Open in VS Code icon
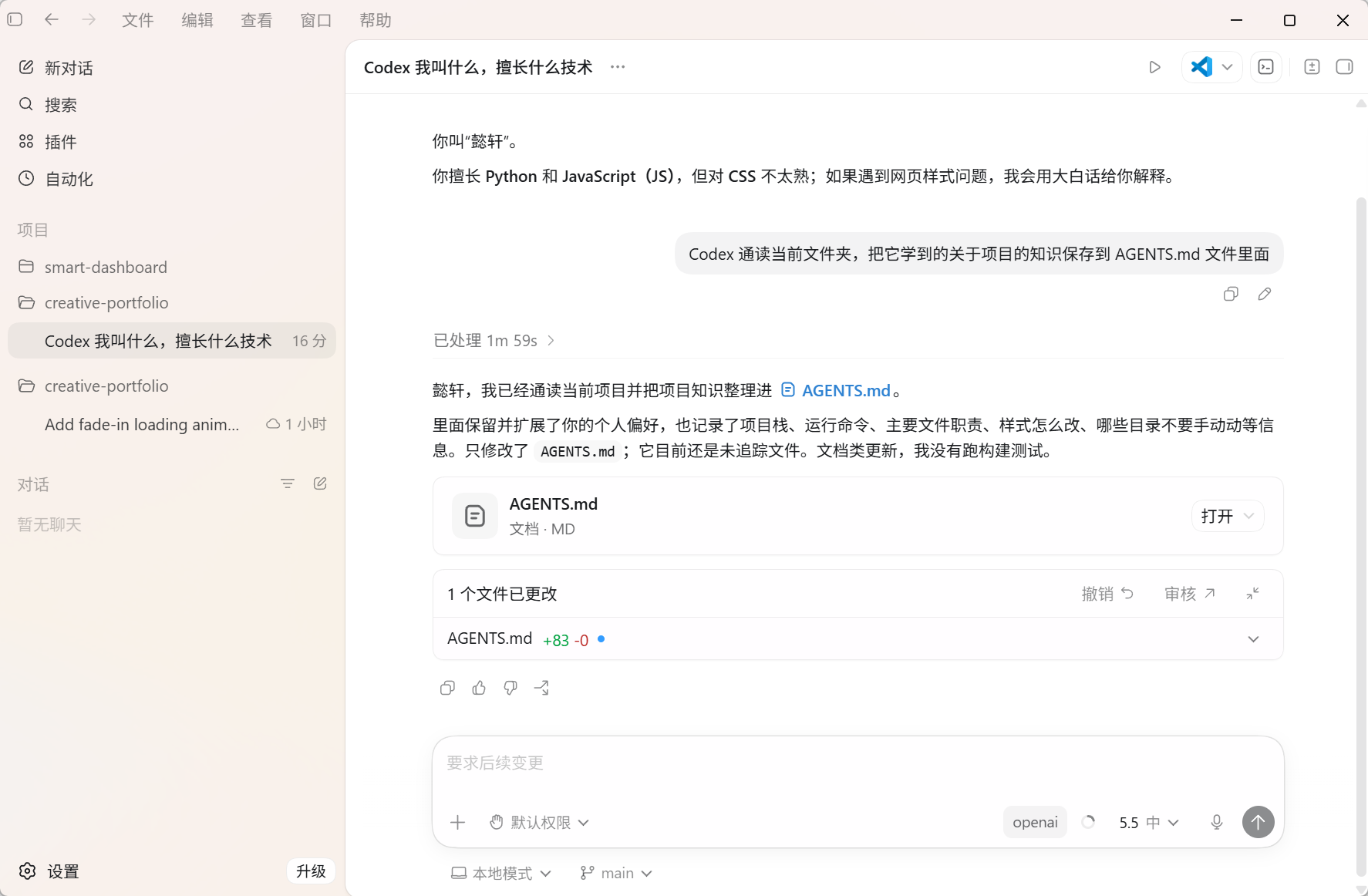1368x896 pixels. point(1201,67)
